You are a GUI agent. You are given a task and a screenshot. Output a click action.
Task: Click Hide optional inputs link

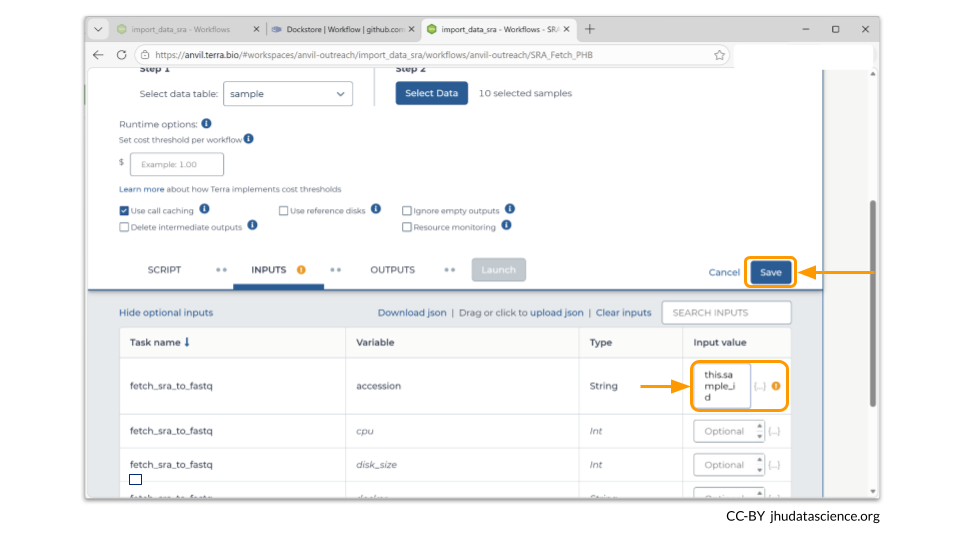click(x=166, y=313)
